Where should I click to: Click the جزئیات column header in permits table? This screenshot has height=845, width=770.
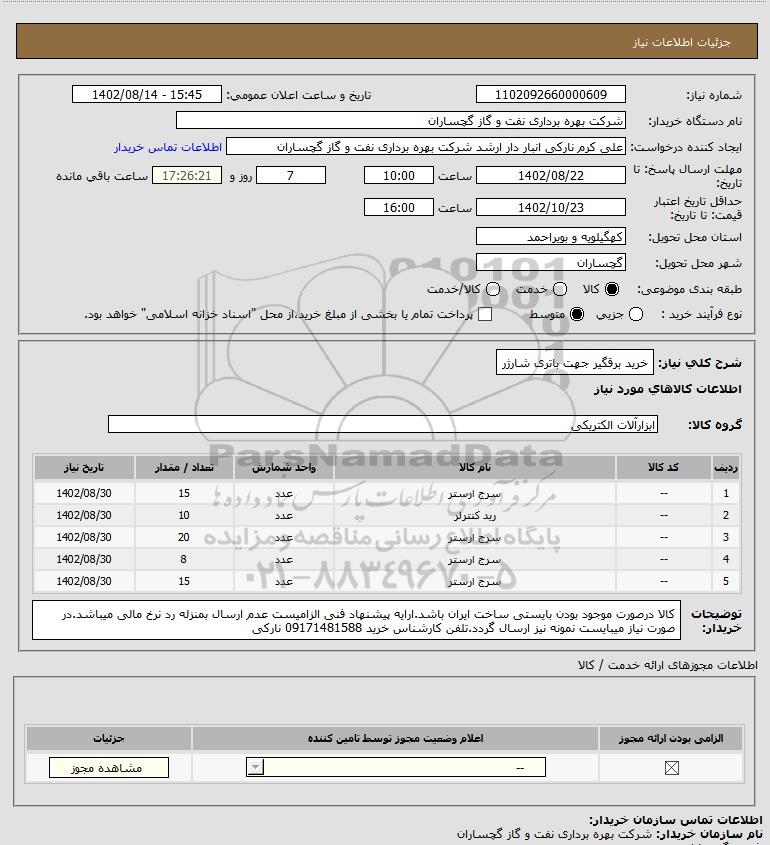tap(109, 738)
